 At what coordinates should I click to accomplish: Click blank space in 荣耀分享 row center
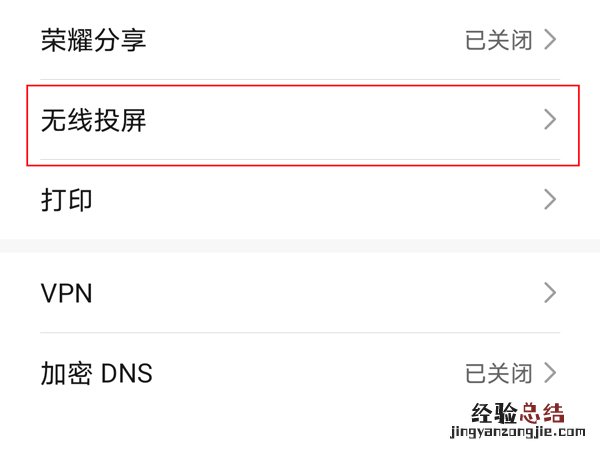(300, 41)
